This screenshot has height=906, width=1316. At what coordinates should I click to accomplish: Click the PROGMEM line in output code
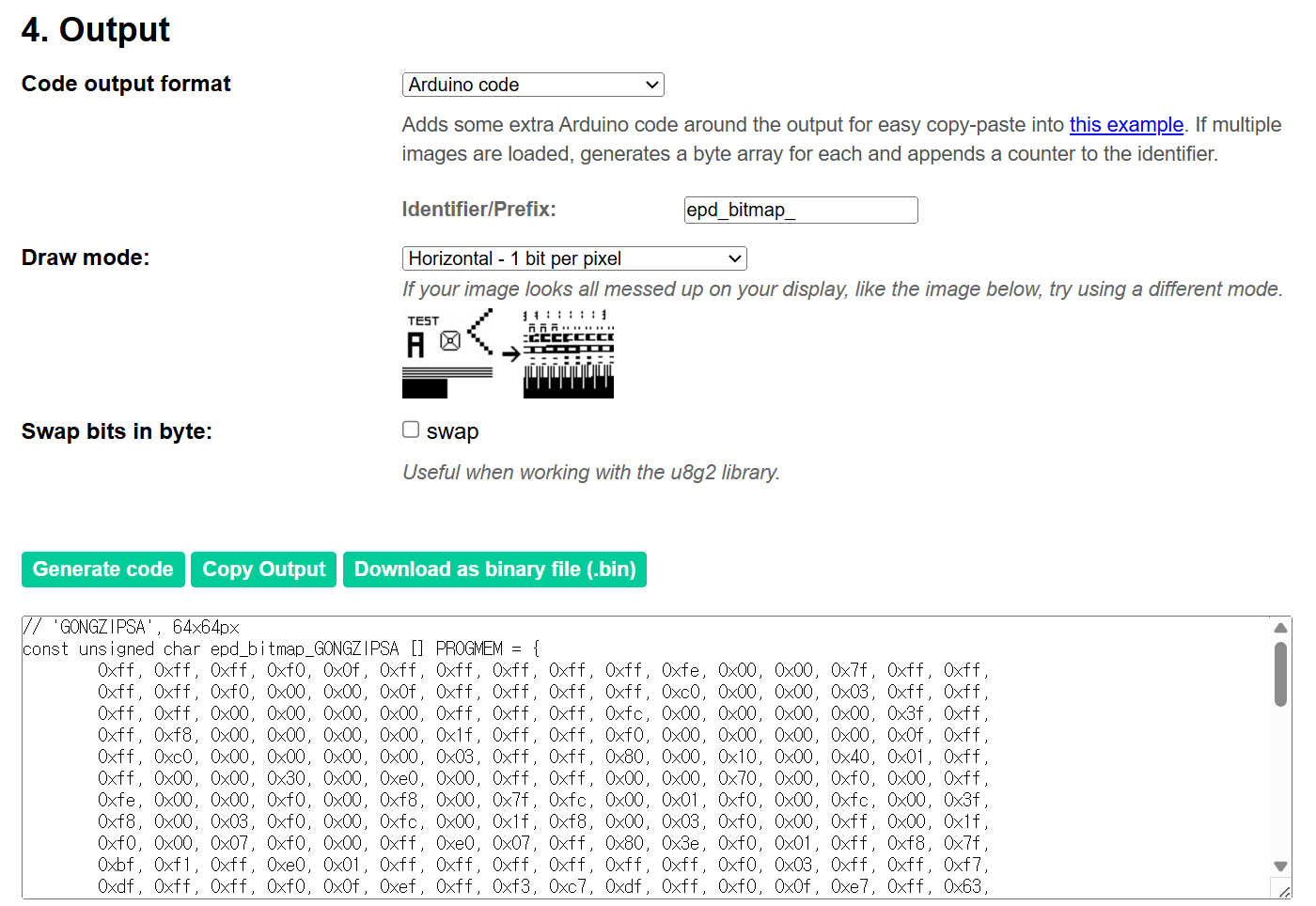click(282, 648)
